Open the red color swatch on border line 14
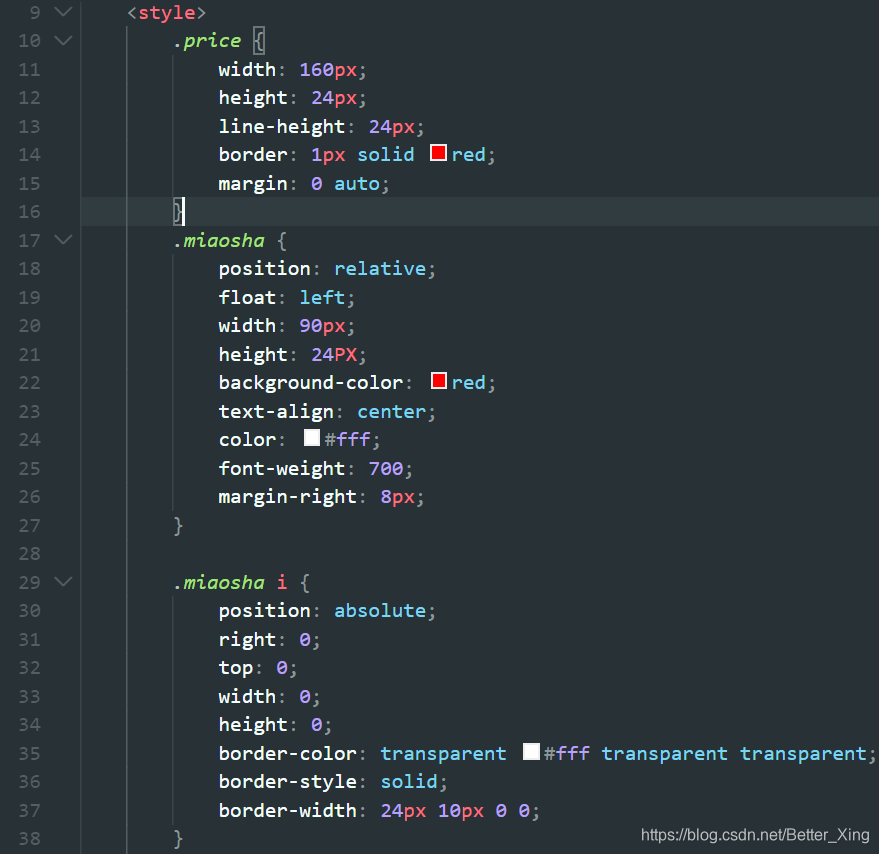 (438, 153)
